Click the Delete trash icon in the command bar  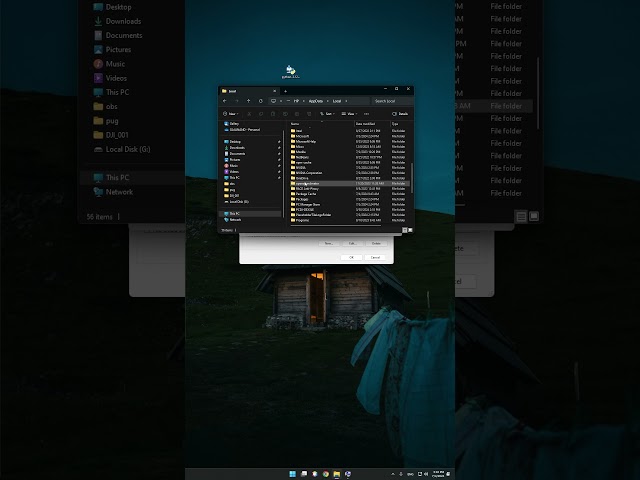[x=309, y=114]
